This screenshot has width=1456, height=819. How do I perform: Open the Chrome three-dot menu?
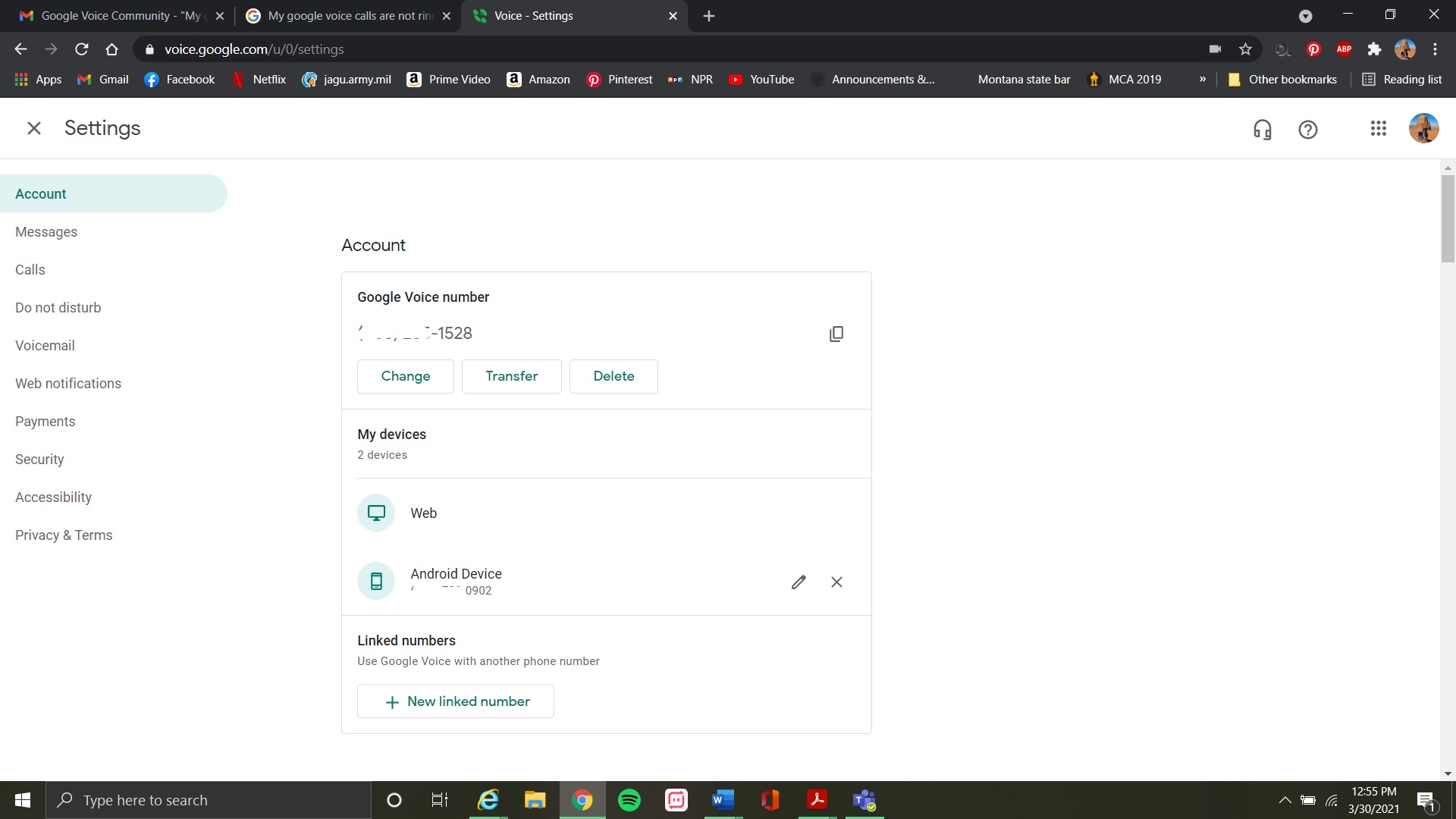(1435, 49)
